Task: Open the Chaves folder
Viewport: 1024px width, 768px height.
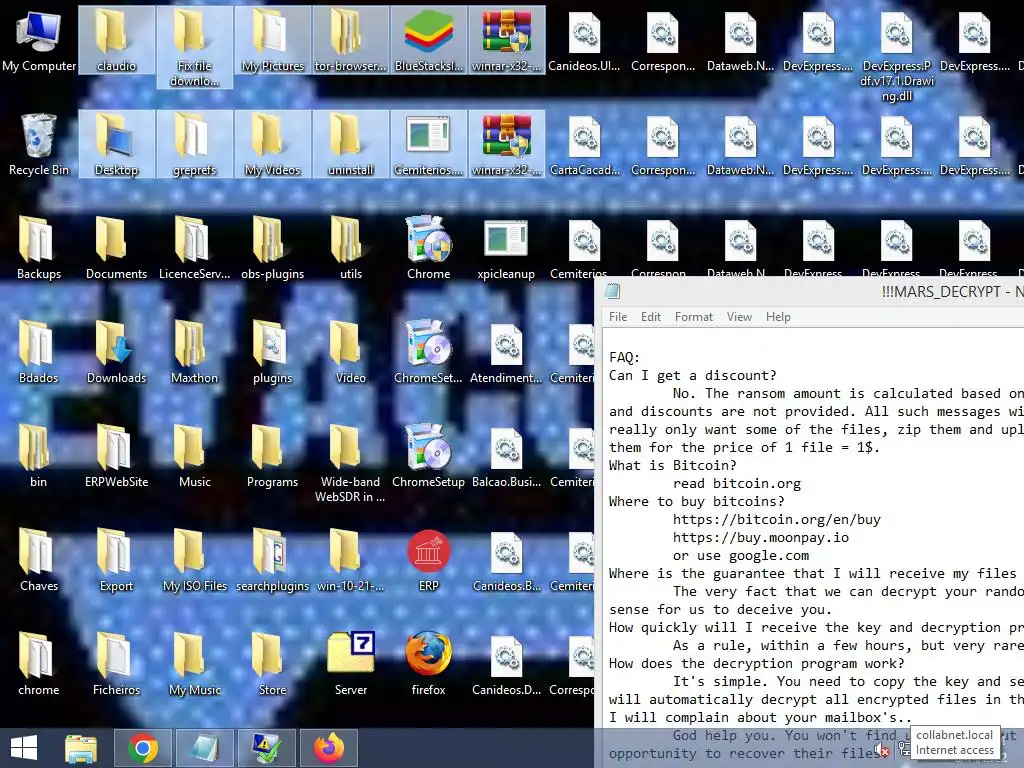Action: tap(39, 560)
